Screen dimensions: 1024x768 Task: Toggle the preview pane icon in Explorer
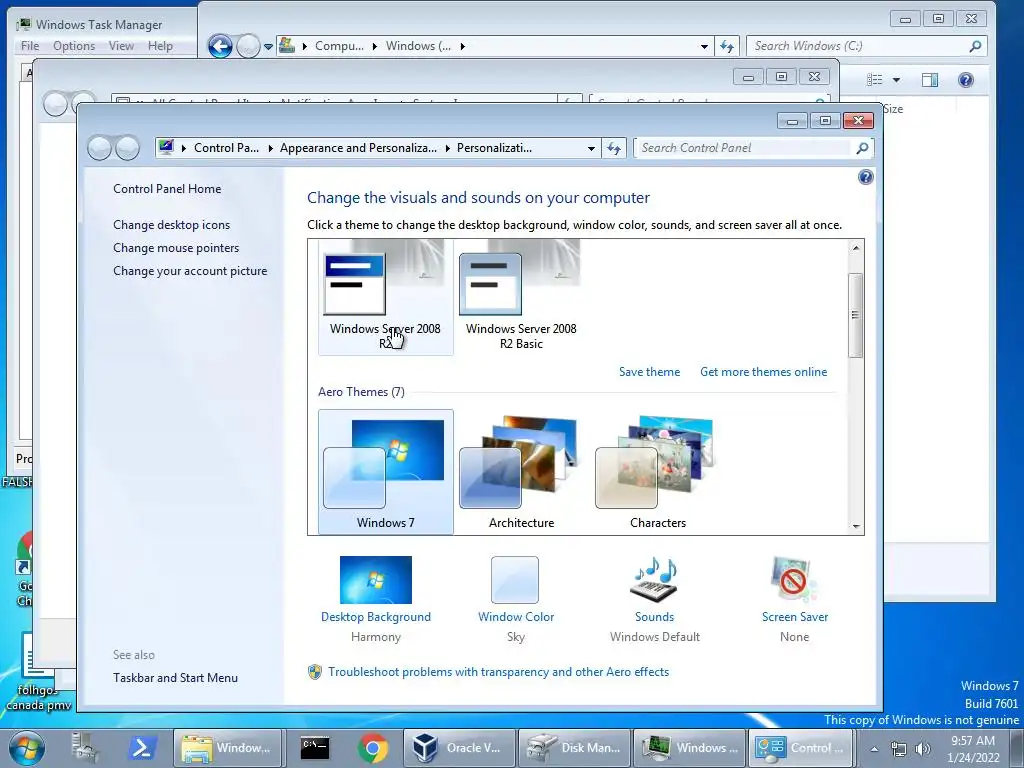[929, 80]
